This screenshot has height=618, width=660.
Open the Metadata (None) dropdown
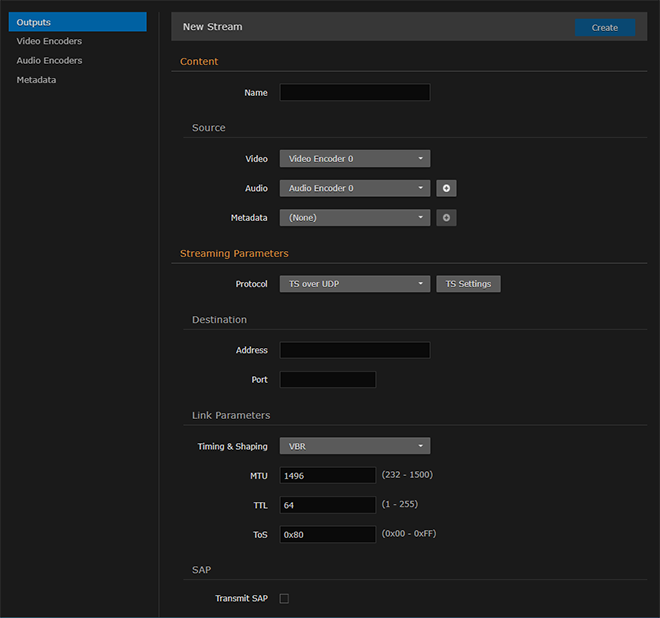pos(354,217)
